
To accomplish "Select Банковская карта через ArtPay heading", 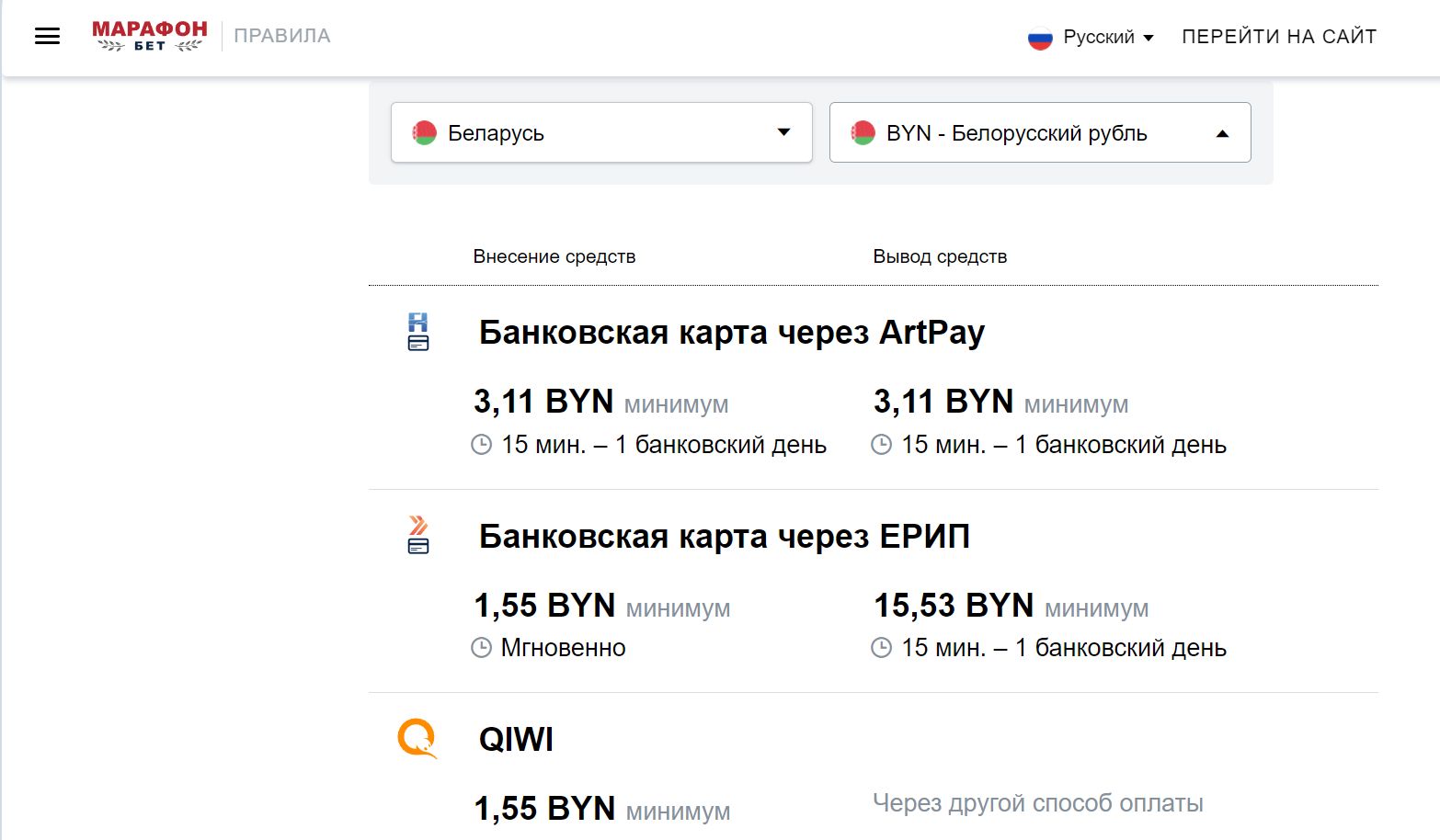I will [x=732, y=332].
